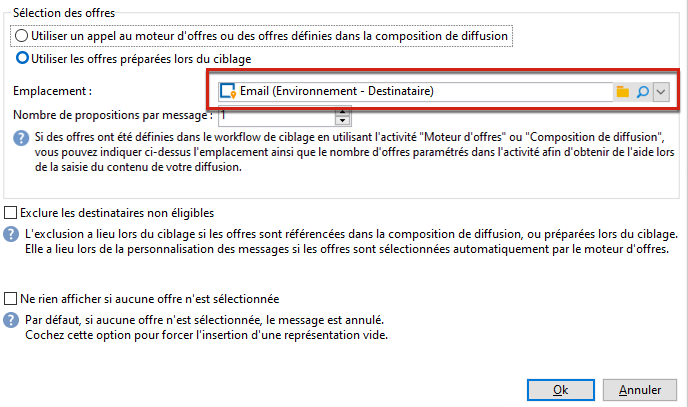Click into the Emplacement text field

pos(415,91)
